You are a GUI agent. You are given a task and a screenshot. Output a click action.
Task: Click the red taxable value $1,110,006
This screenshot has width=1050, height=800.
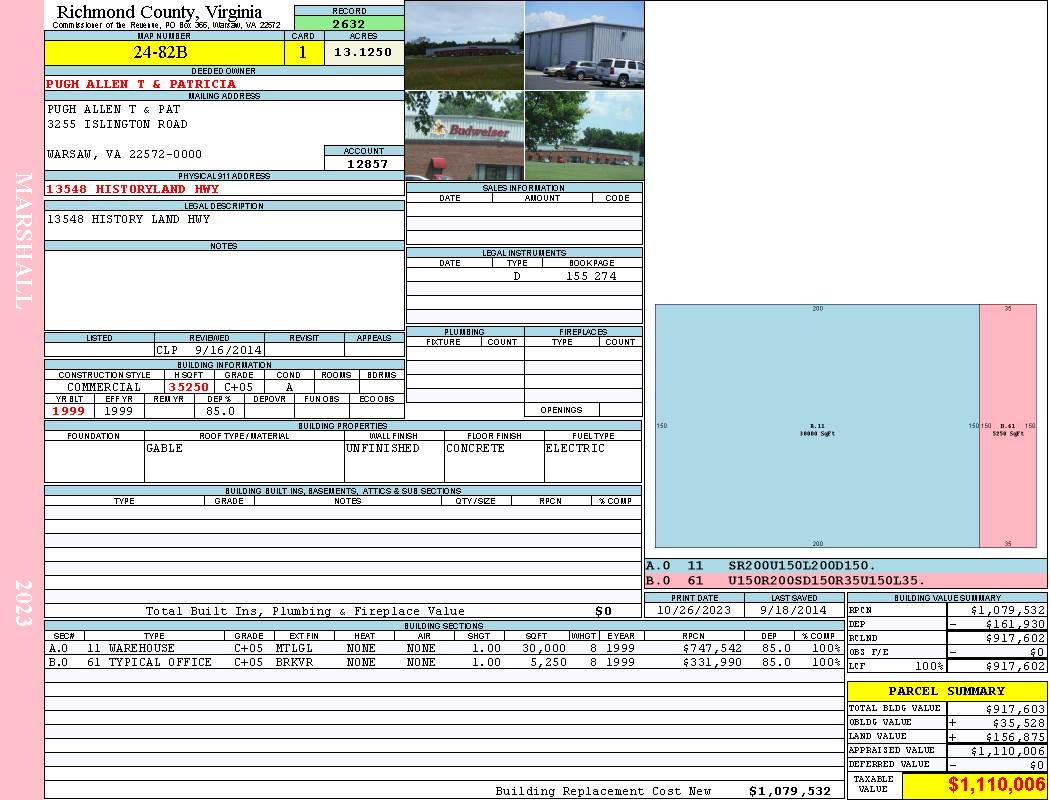click(974, 786)
